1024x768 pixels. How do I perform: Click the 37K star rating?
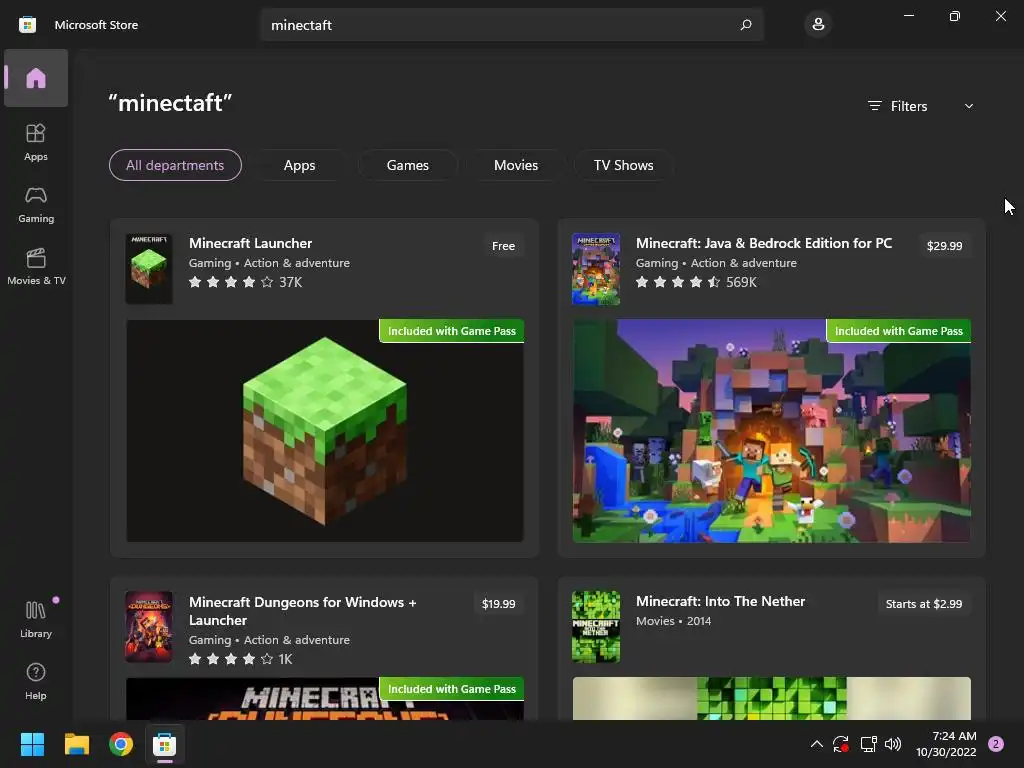pos(246,282)
